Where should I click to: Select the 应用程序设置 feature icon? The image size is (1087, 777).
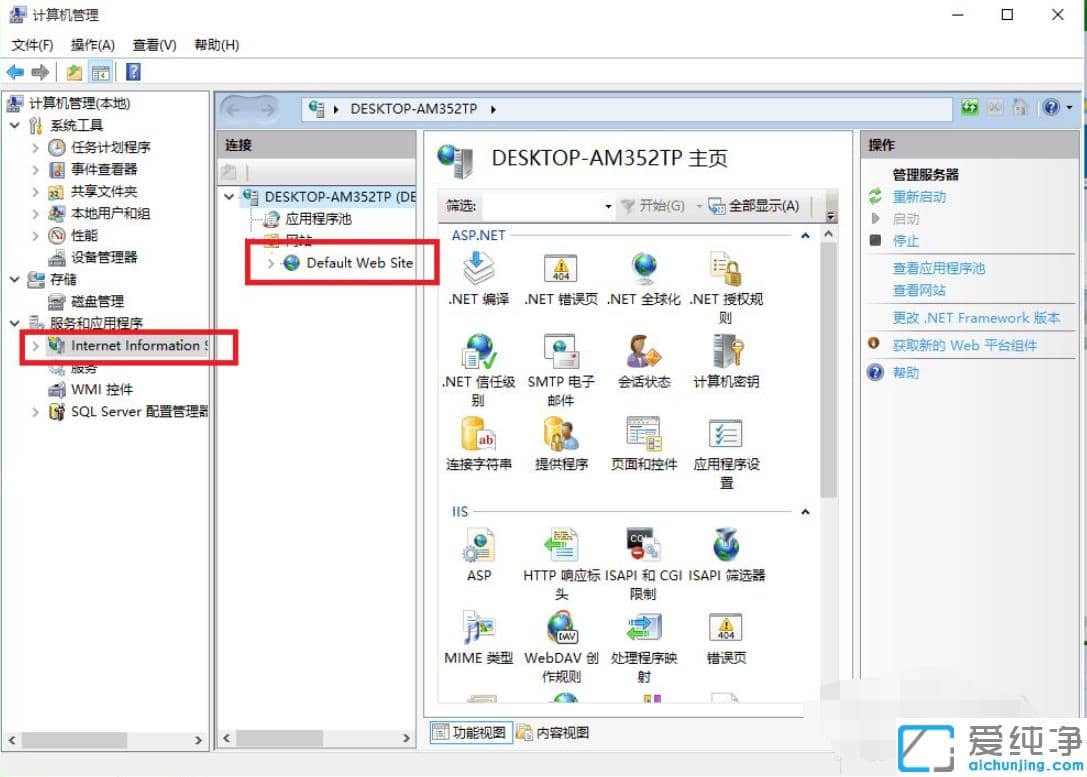pyautogui.click(x=725, y=440)
